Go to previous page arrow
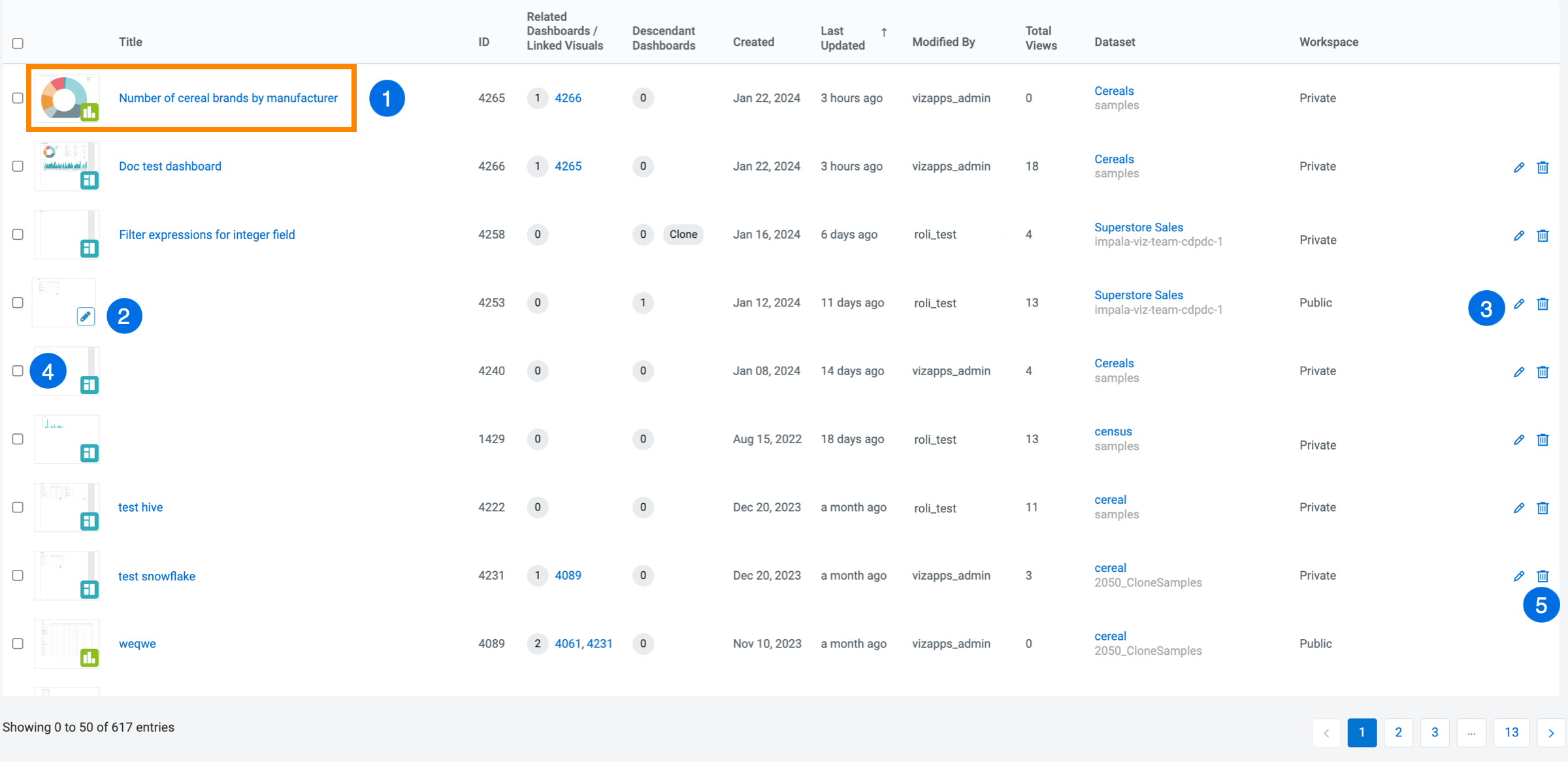 [1326, 733]
